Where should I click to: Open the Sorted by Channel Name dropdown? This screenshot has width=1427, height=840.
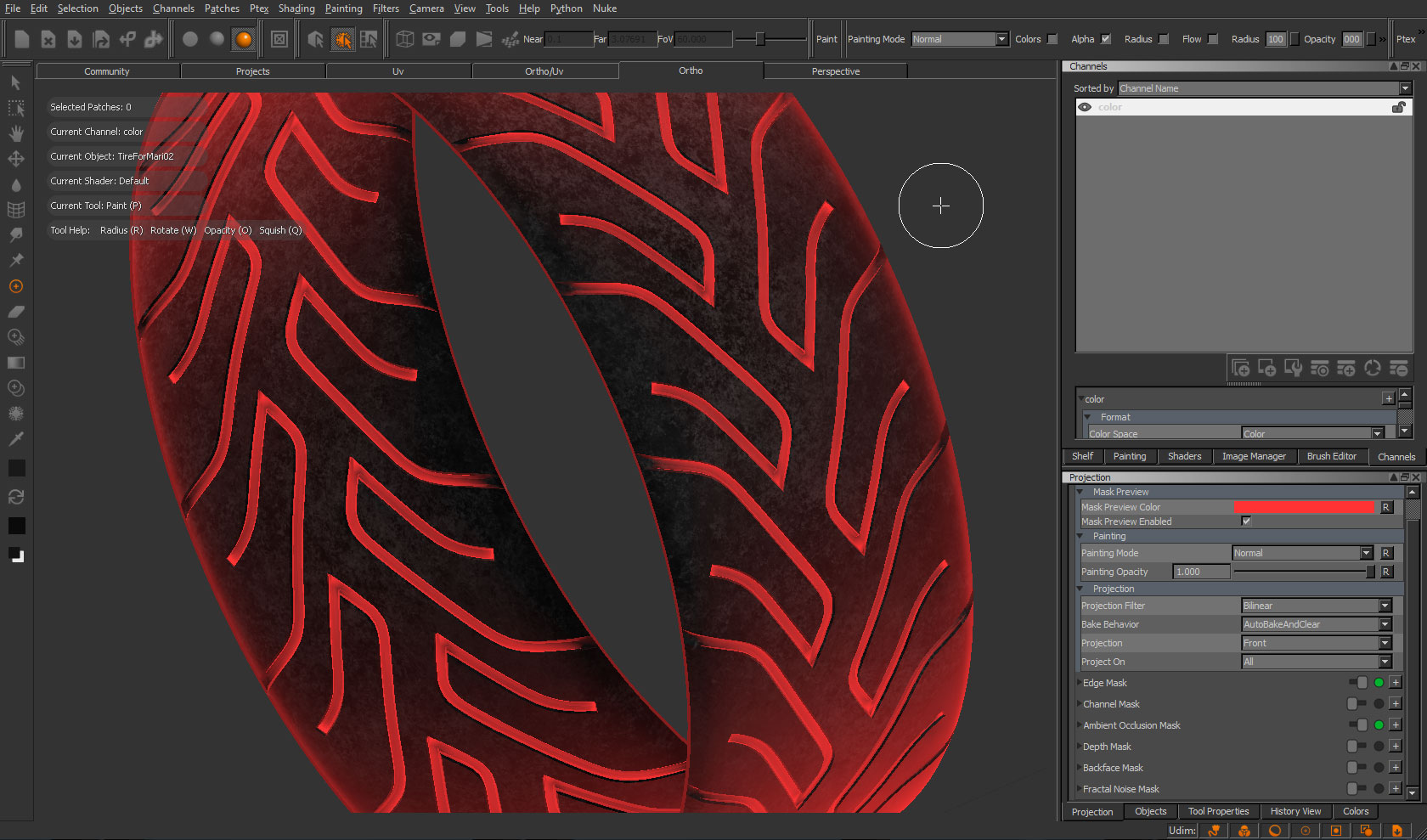(1264, 88)
